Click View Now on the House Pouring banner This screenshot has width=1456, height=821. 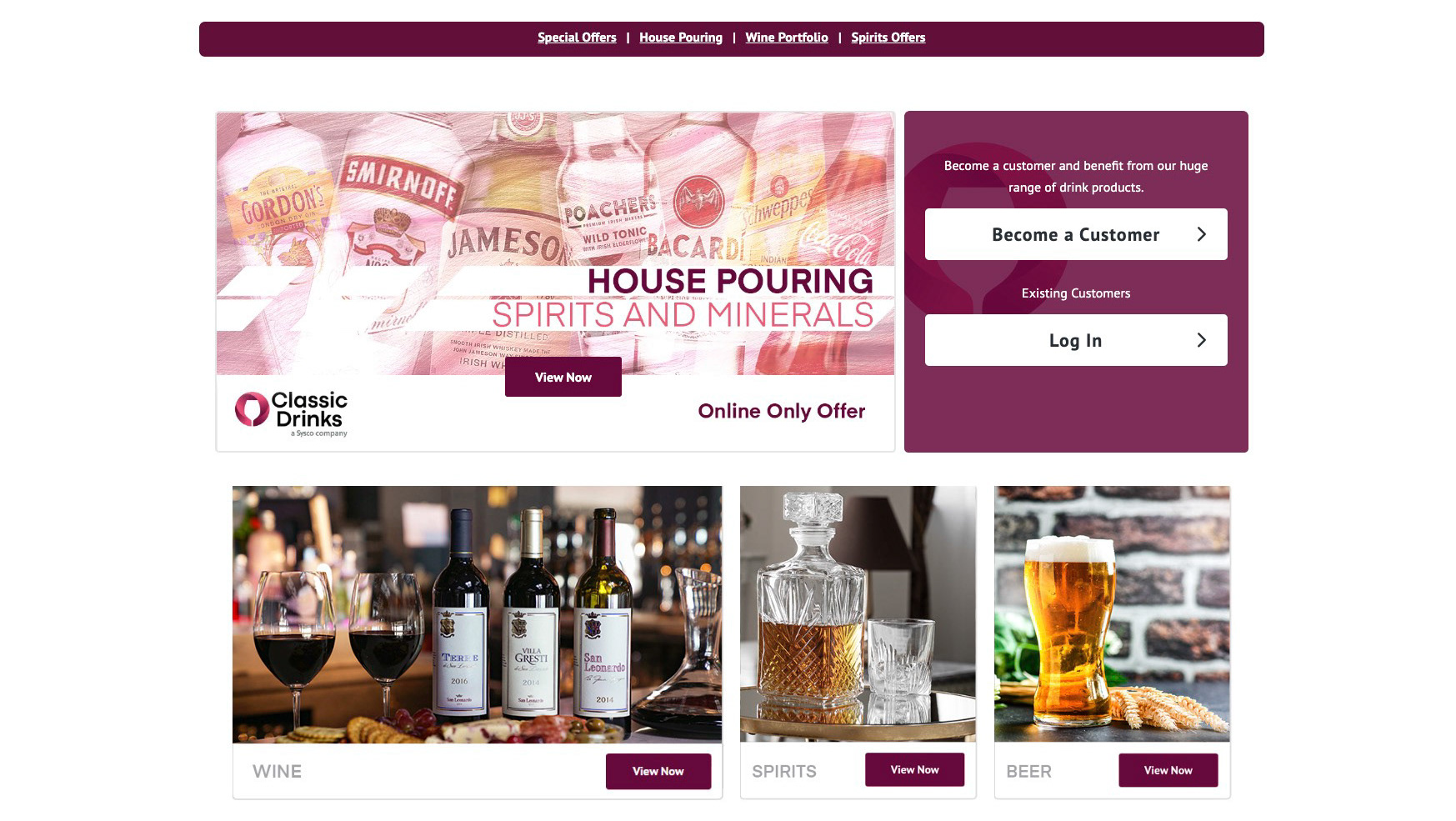(x=563, y=377)
